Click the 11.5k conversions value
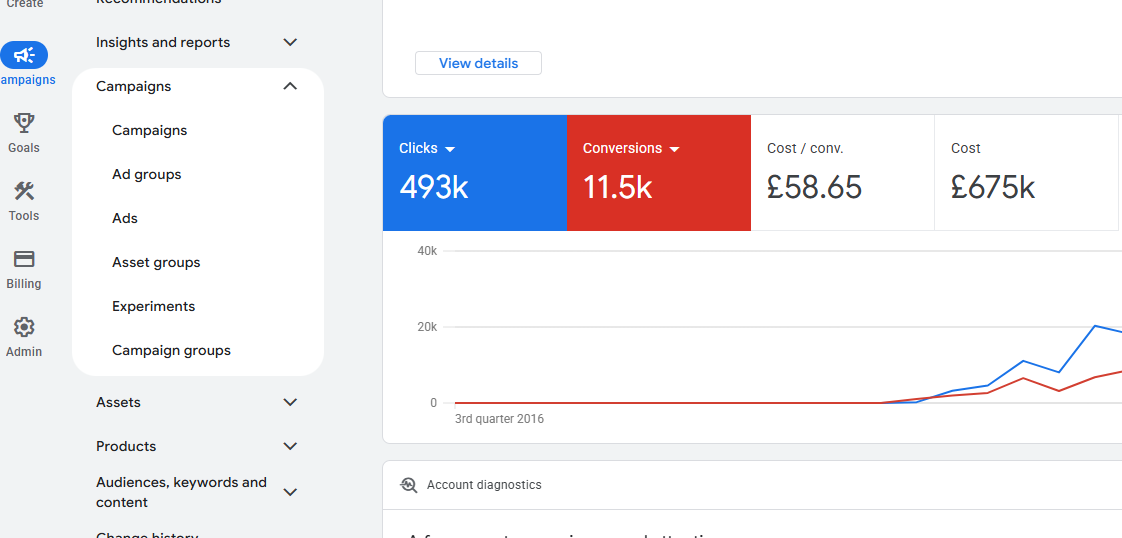The width and height of the screenshot is (1122, 538). tap(618, 187)
